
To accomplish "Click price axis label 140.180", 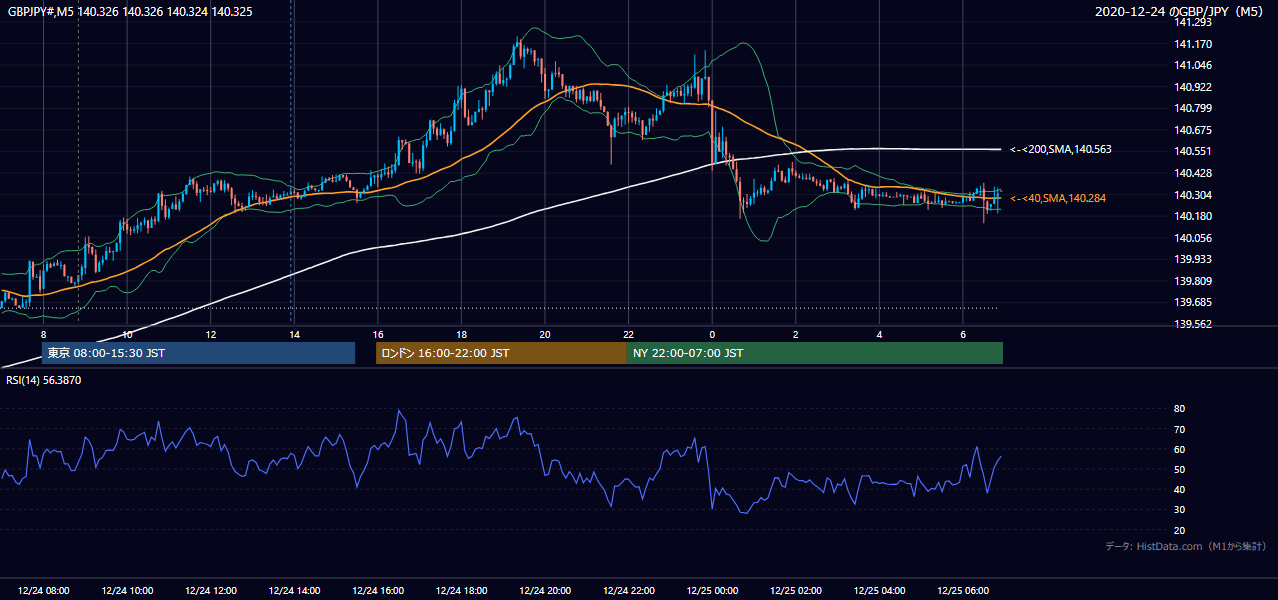I will click(x=1193, y=216).
